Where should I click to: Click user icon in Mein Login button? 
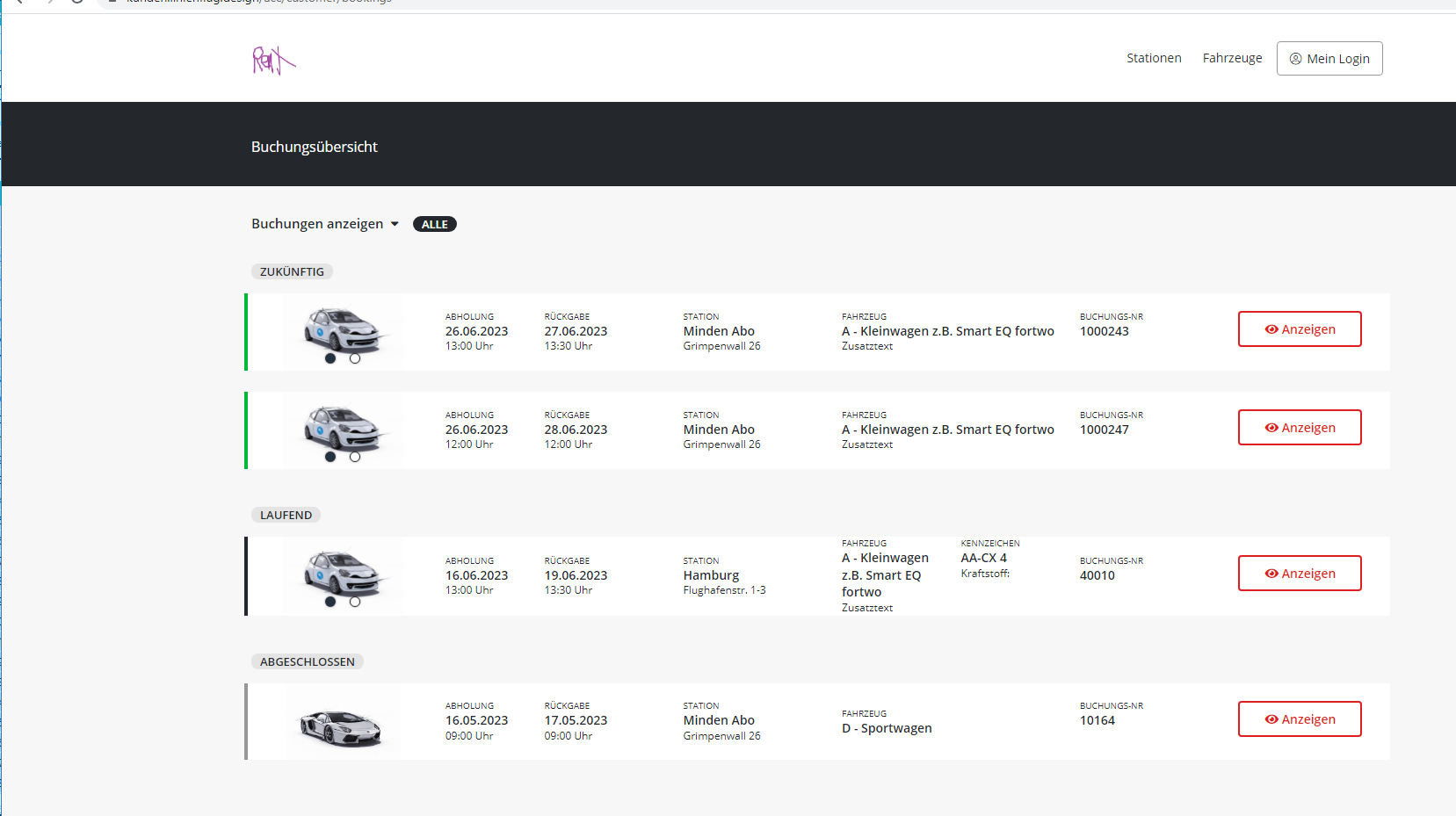(1295, 59)
